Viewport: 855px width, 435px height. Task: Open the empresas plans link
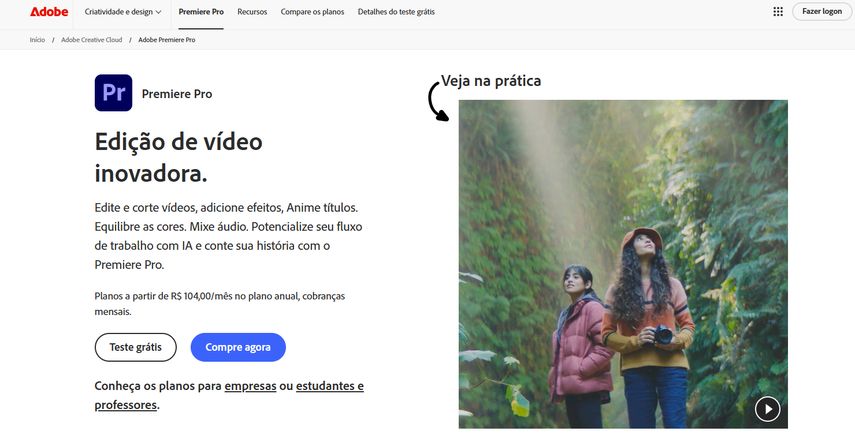250,386
